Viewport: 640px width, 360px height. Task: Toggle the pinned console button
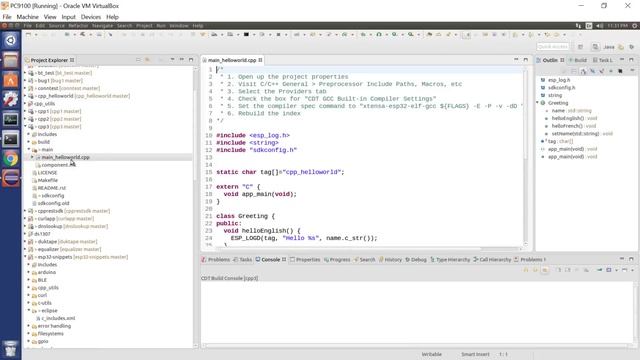coord(599,270)
